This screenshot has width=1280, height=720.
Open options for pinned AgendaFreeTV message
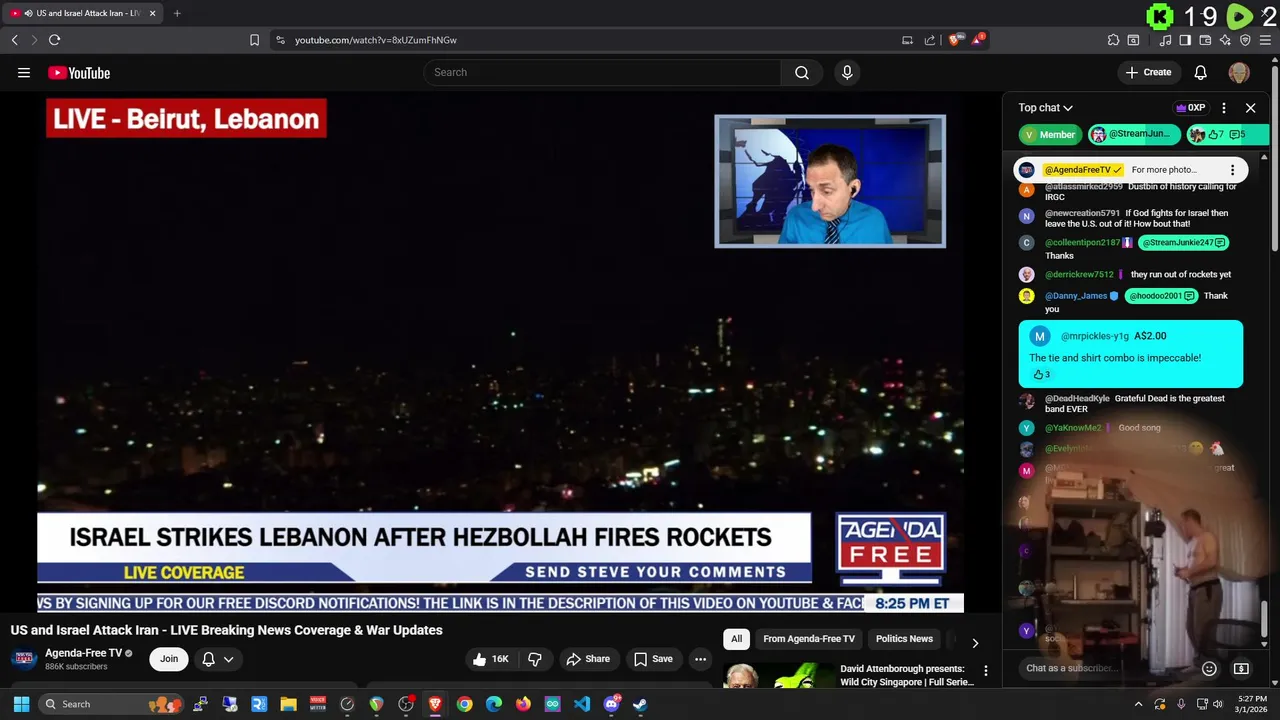tap(1232, 170)
